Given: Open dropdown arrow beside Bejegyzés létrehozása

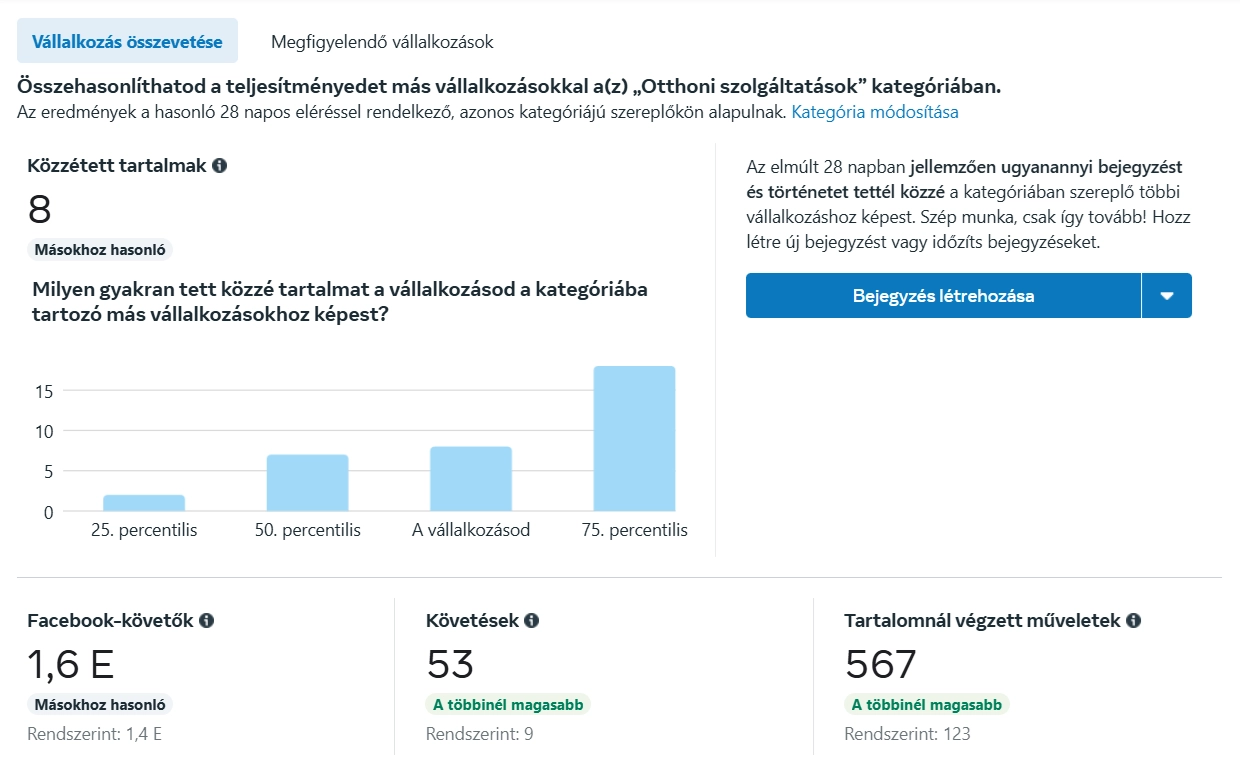Looking at the screenshot, I should (x=1166, y=296).
